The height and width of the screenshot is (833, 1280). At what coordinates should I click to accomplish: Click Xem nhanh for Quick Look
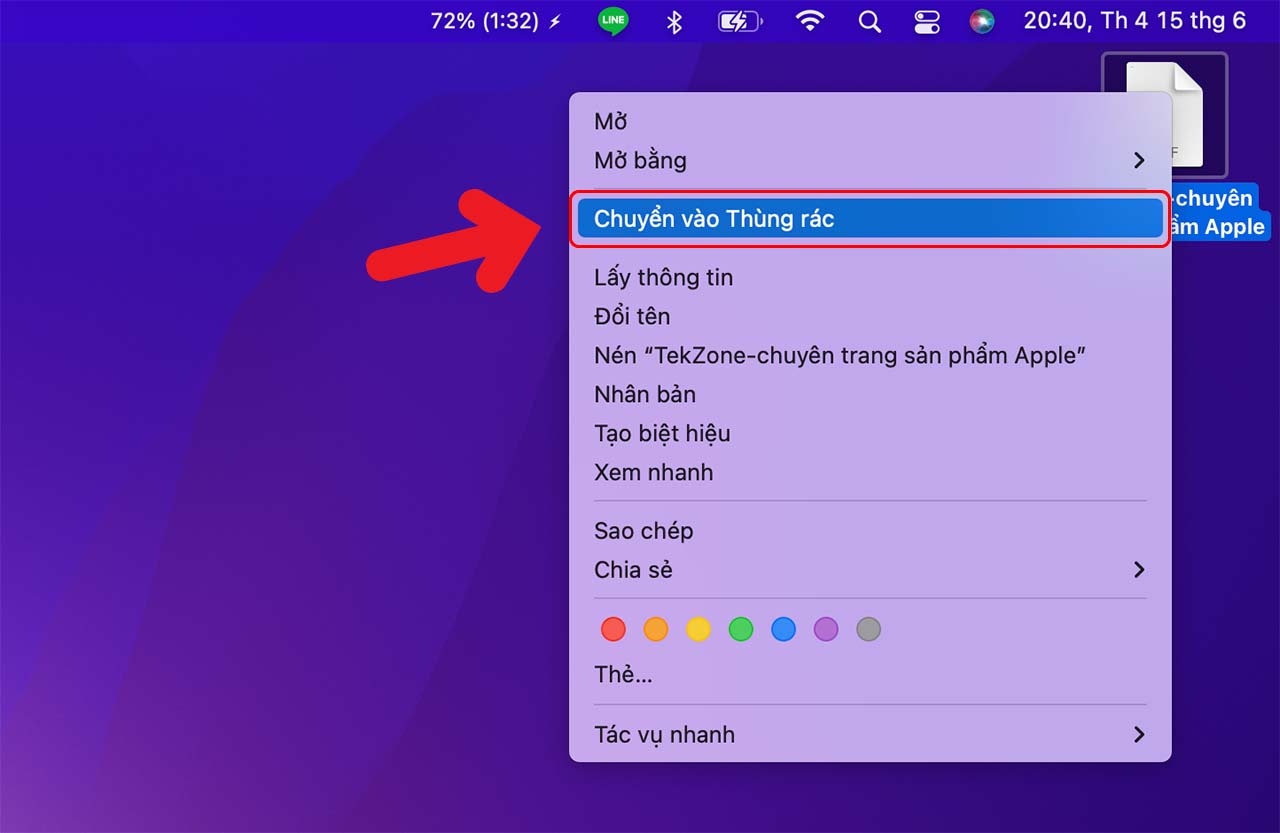(x=870, y=472)
